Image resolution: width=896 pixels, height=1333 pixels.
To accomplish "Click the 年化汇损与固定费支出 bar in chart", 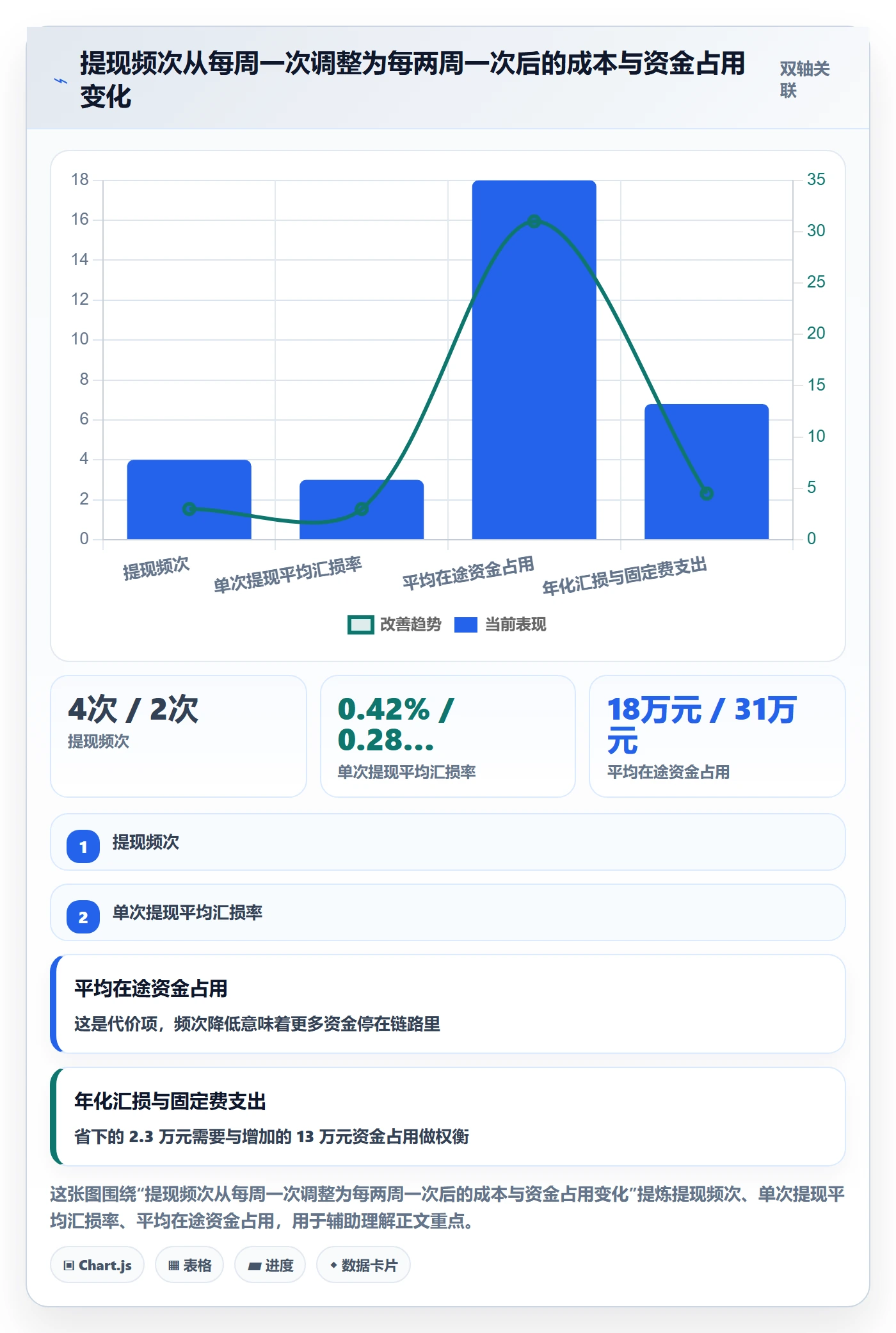I will coord(707,471).
